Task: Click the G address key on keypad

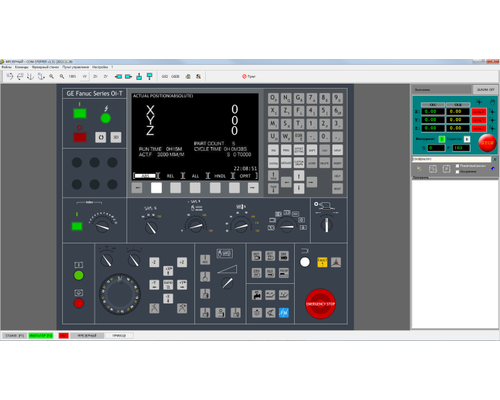Action: point(299,98)
